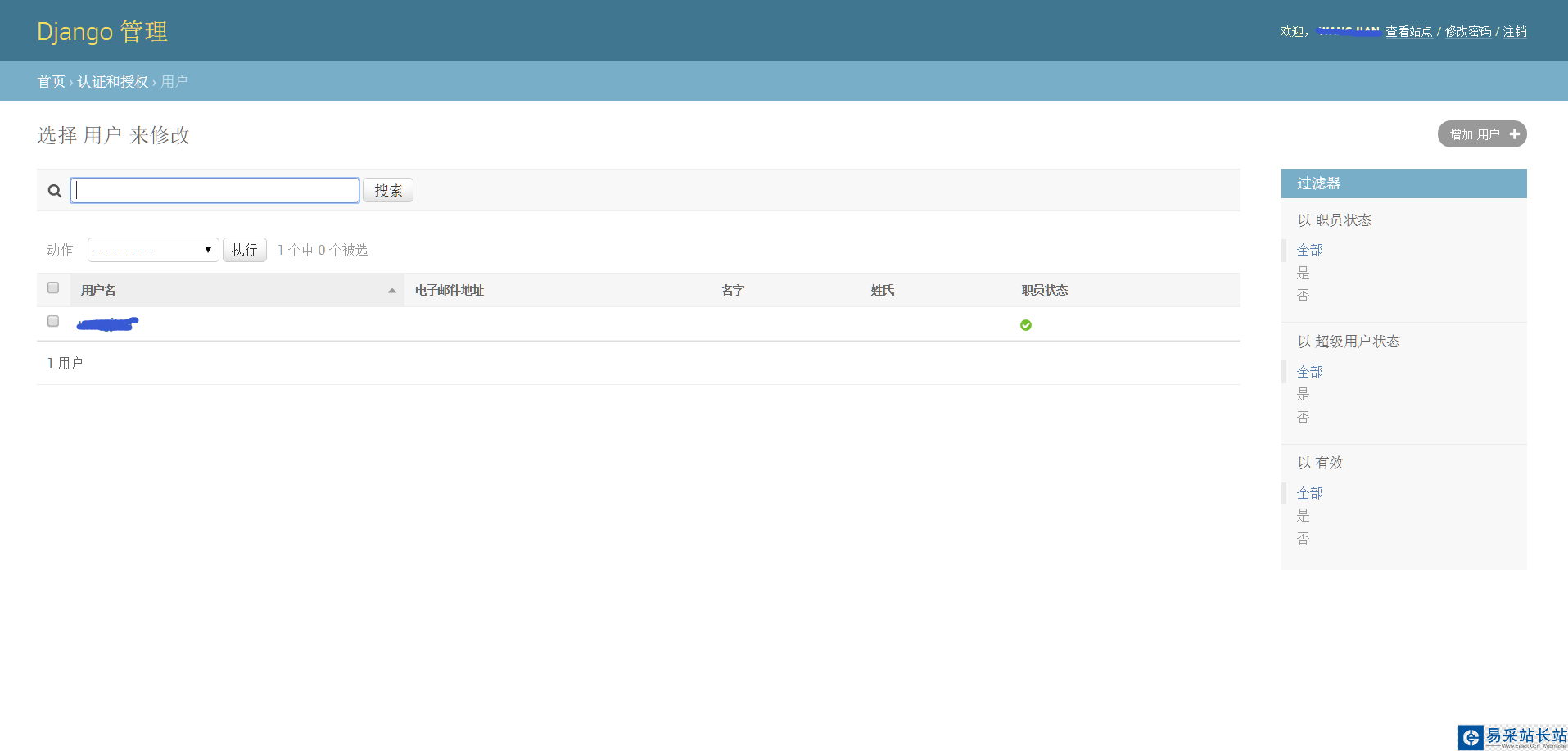This screenshot has width=1568, height=751.
Task: Sort by the 名字 column header
Action: tap(733, 291)
